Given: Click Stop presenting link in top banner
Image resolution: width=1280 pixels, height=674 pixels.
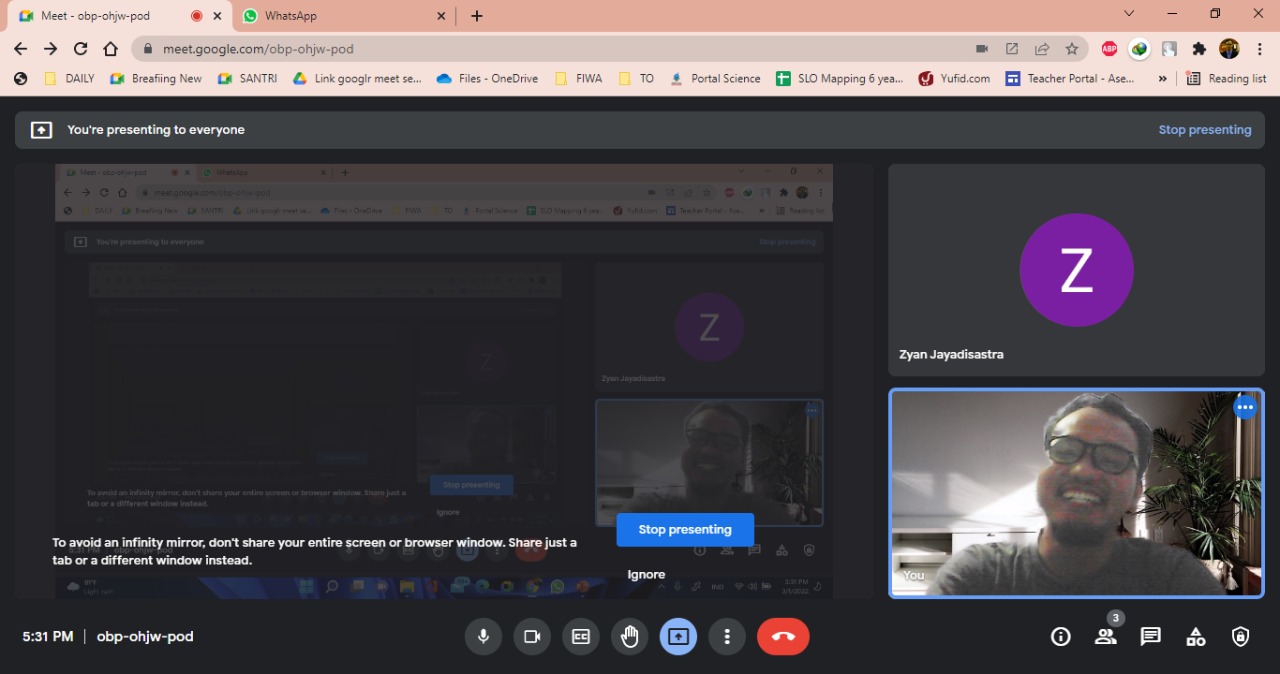Looking at the screenshot, I should pyautogui.click(x=1204, y=130).
